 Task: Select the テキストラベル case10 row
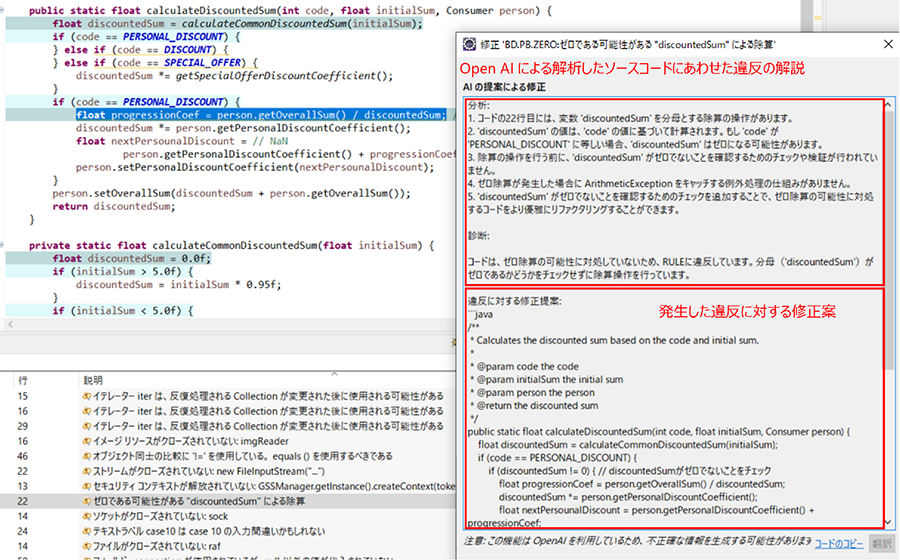(228, 531)
